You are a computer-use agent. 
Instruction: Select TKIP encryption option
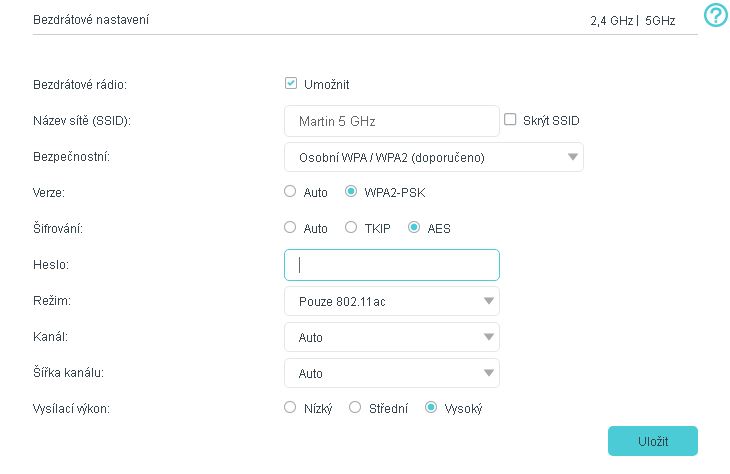tap(351, 228)
